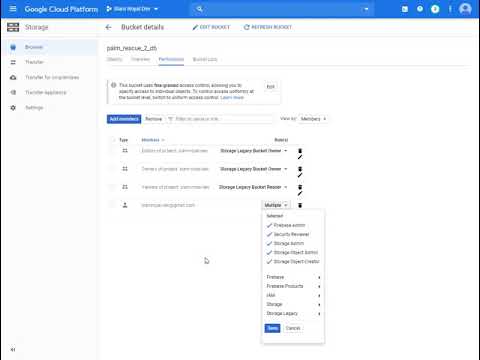Open Storage Legacy Bucket Reader role dropdown

pos(253,187)
